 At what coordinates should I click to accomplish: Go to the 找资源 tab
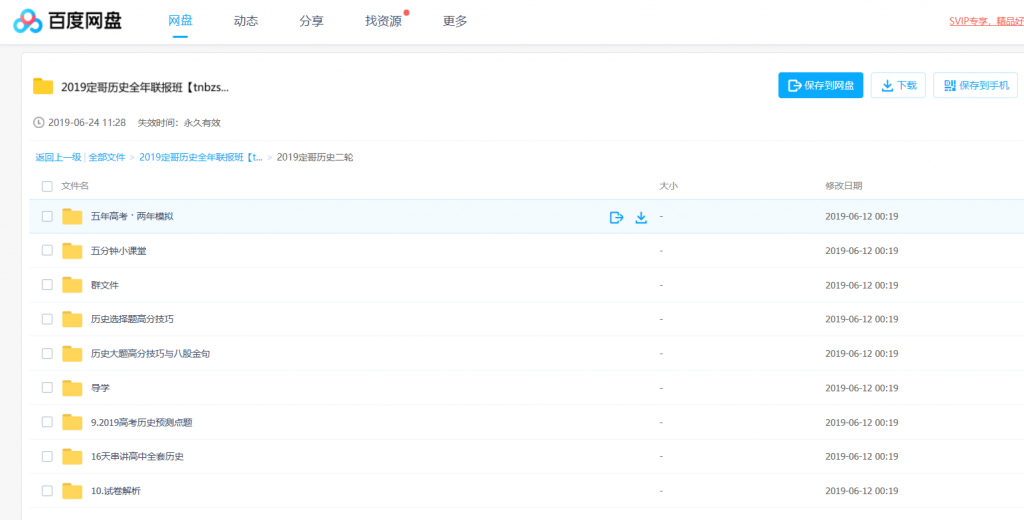[x=383, y=21]
